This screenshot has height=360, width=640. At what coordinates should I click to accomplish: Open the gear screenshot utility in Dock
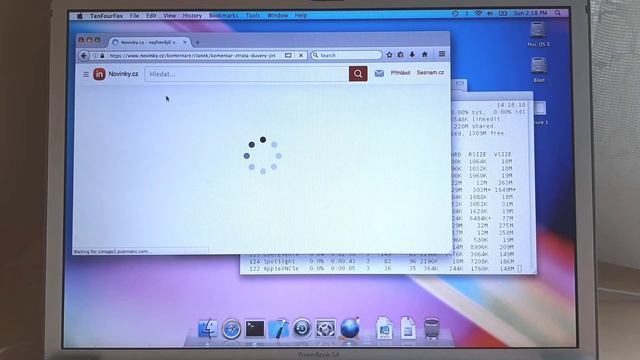click(325, 328)
